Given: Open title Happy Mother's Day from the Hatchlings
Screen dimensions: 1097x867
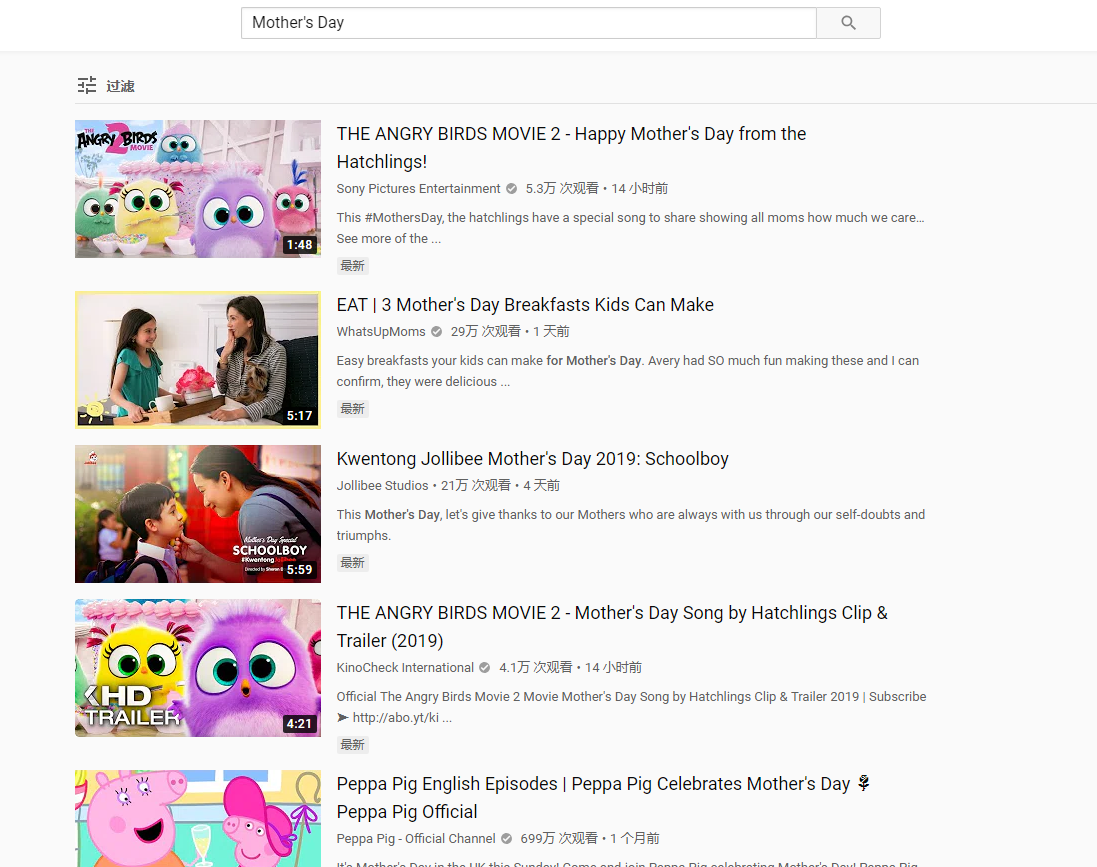Looking at the screenshot, I should pos(571,148).
